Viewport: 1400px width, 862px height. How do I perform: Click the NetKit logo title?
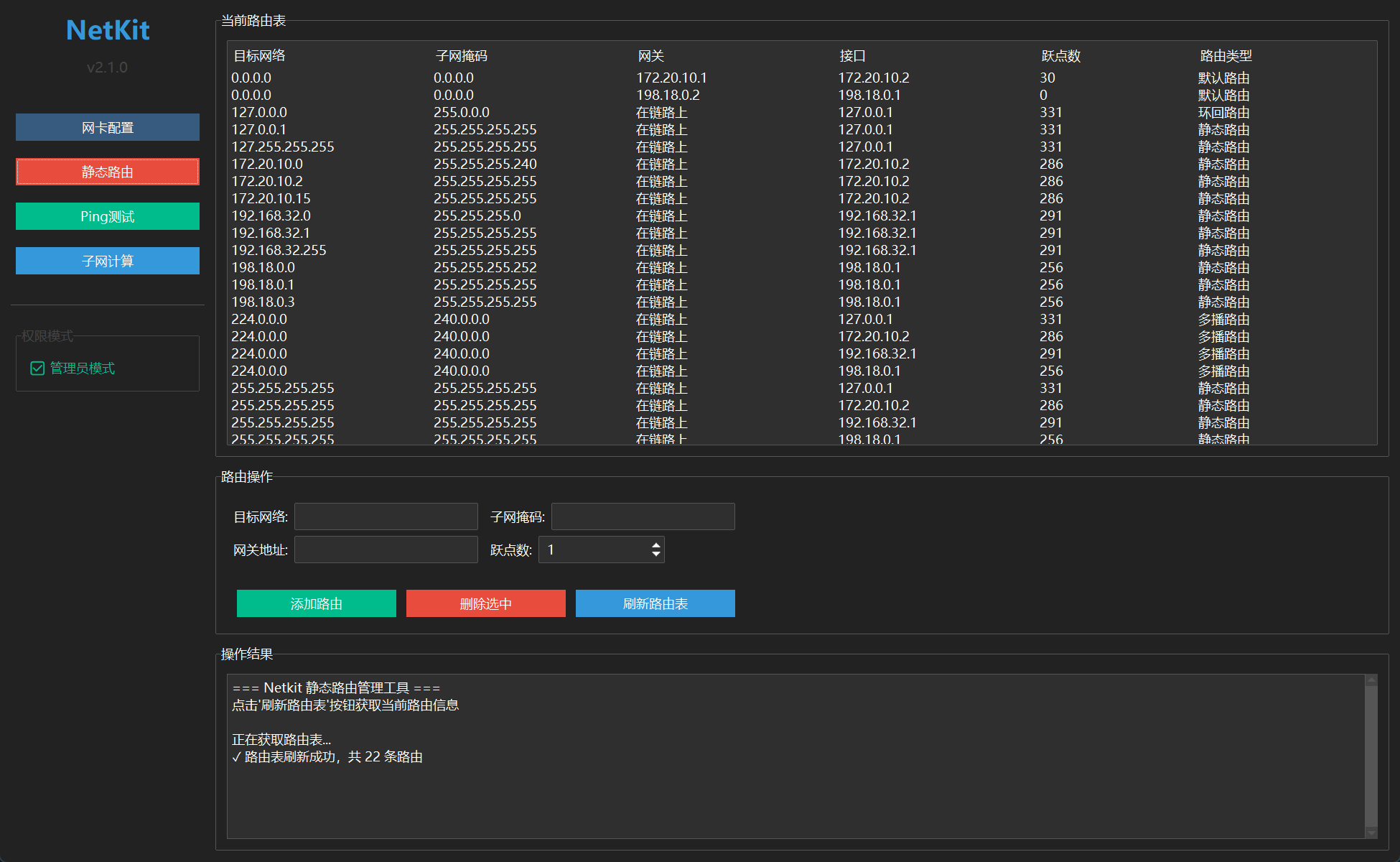click(108, 30)
